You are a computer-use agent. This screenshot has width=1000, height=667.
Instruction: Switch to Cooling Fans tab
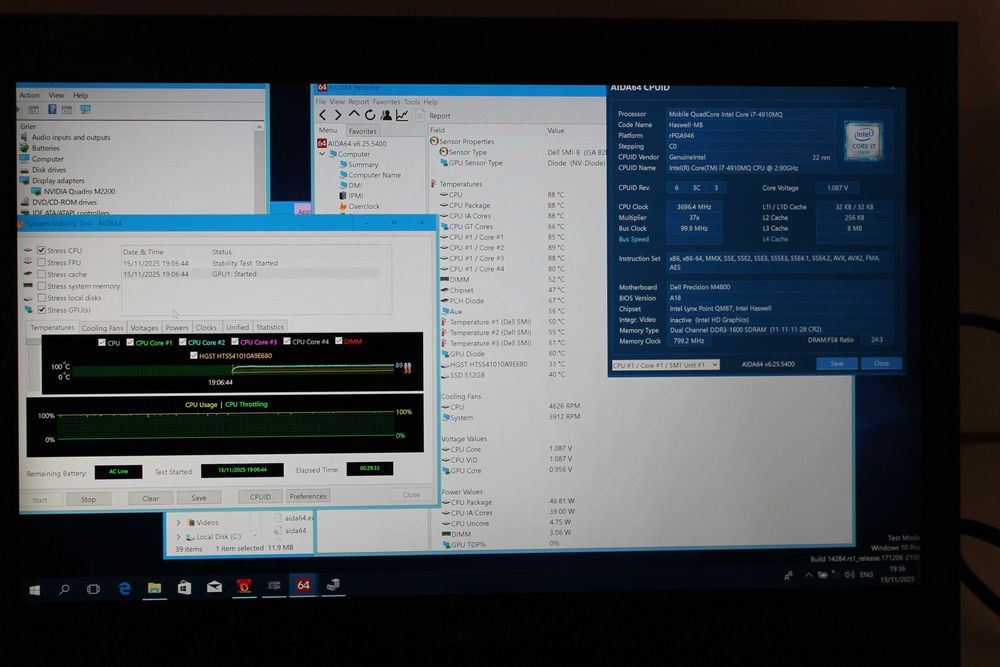[x=102, y=328]
